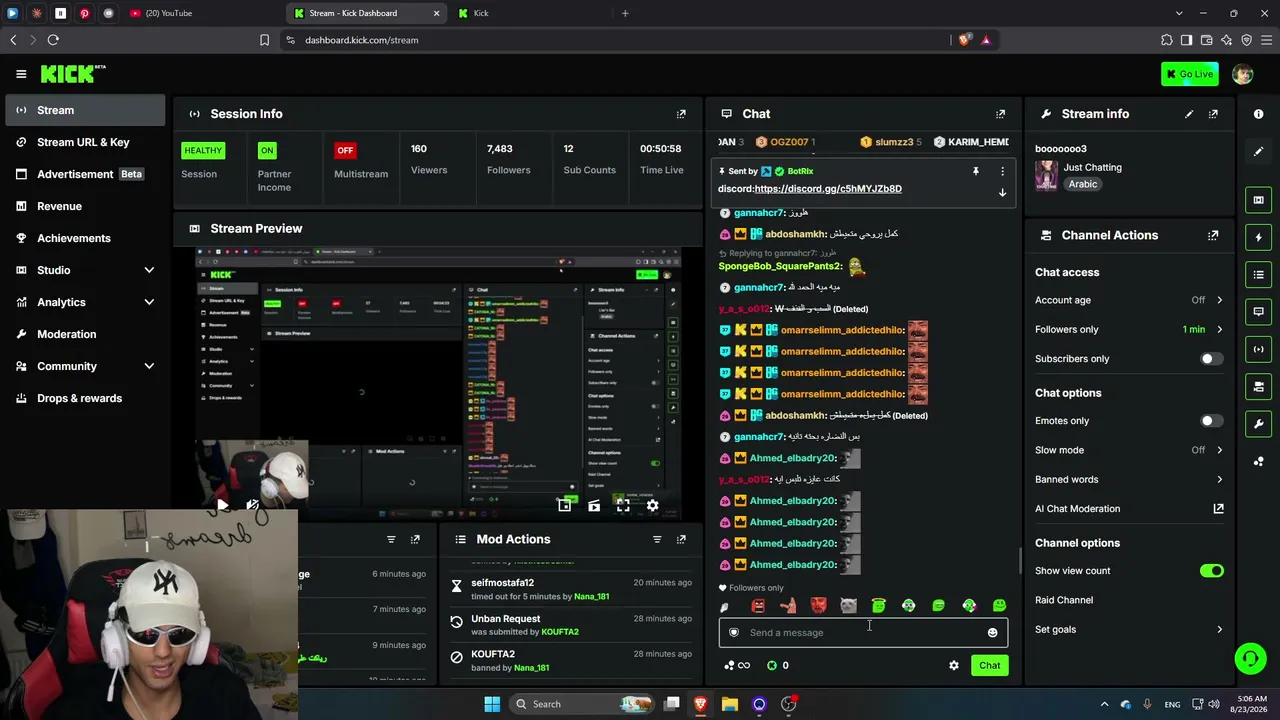Toggle the chat bubble widget in right rail

click(x=1258, y=312)
